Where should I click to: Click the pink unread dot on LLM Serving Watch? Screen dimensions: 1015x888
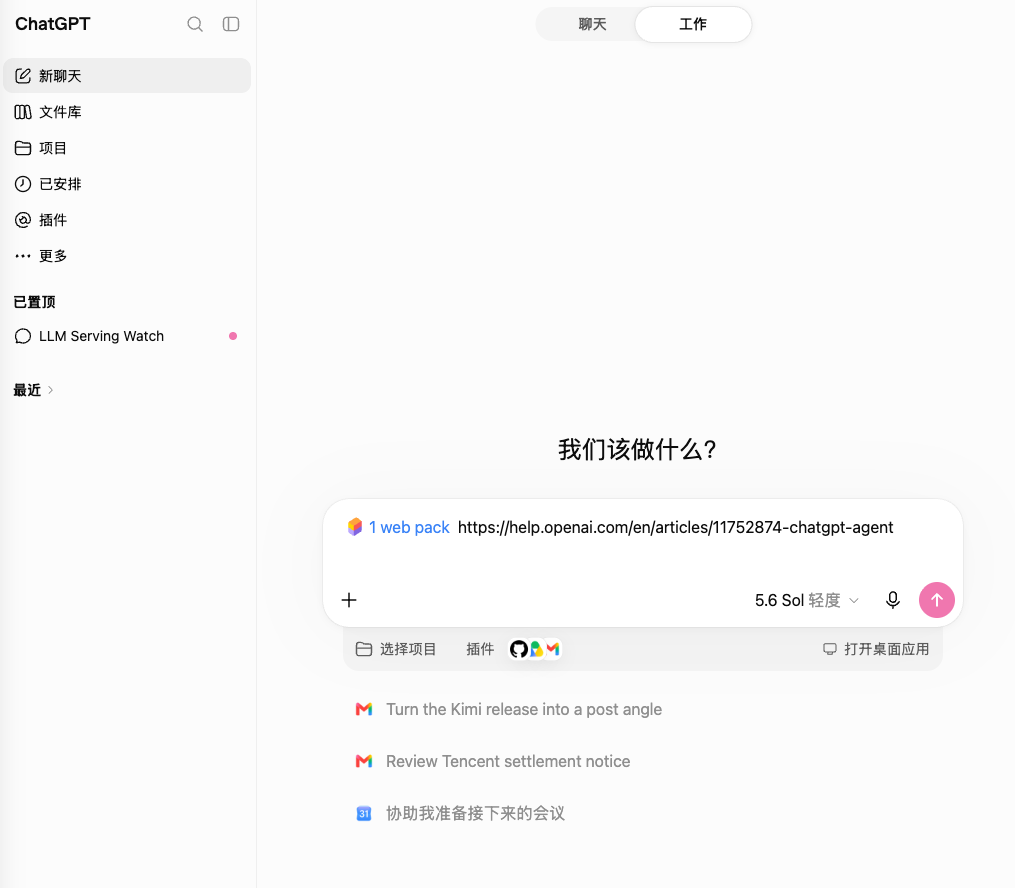(x=233, y=336)
